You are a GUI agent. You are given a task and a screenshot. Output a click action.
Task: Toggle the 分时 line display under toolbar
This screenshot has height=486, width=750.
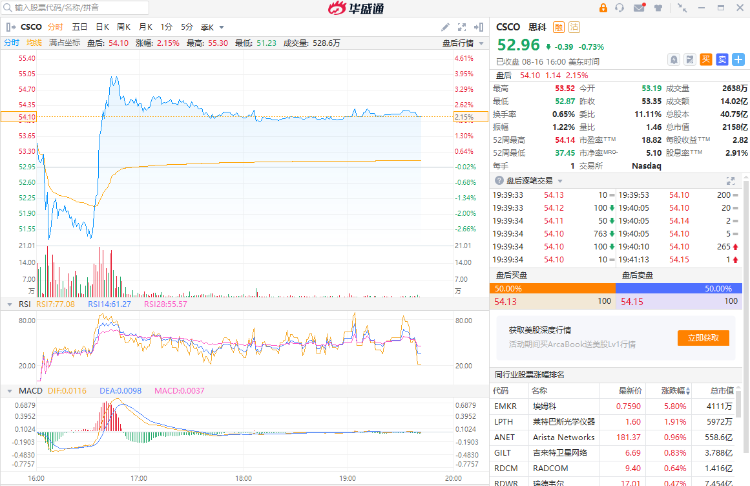click(x=11, y=43)
